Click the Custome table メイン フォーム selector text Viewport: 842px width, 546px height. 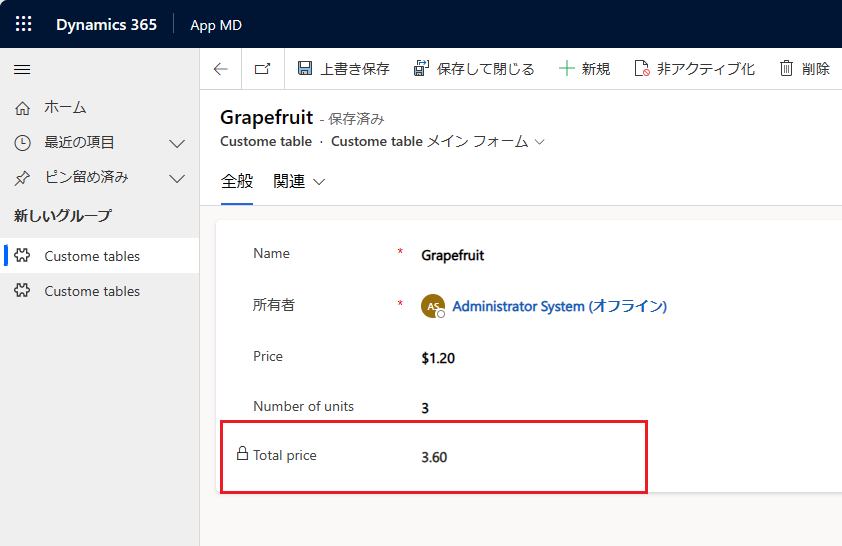(430, 141)
